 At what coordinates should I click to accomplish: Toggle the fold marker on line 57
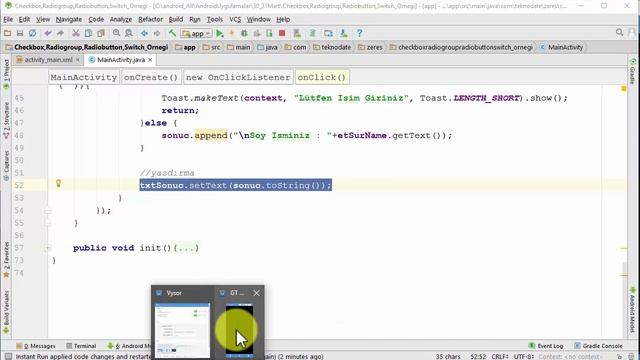coord(48,248)
